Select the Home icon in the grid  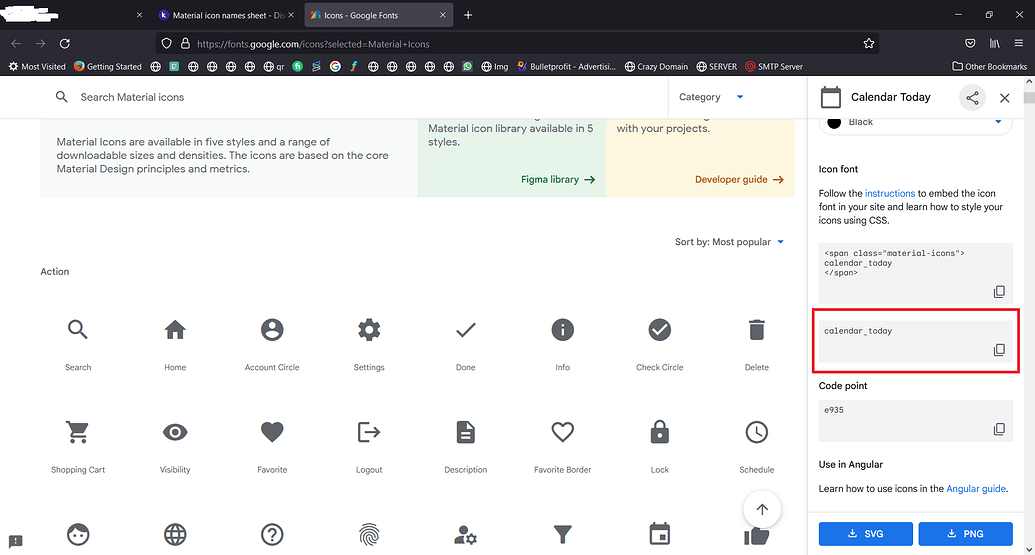coord(175,330)
